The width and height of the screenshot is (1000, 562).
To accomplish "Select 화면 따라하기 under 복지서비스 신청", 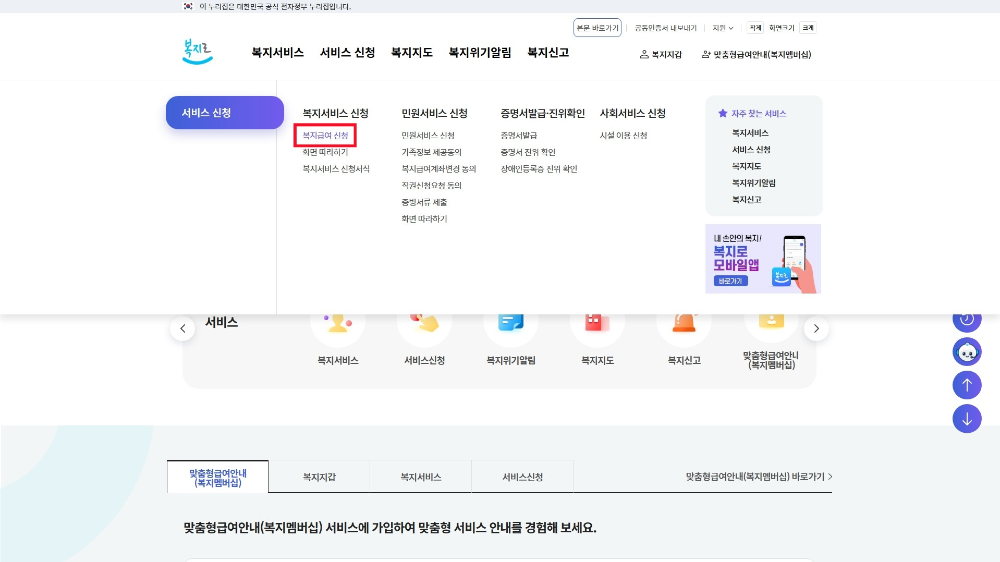I will point(325,152).
